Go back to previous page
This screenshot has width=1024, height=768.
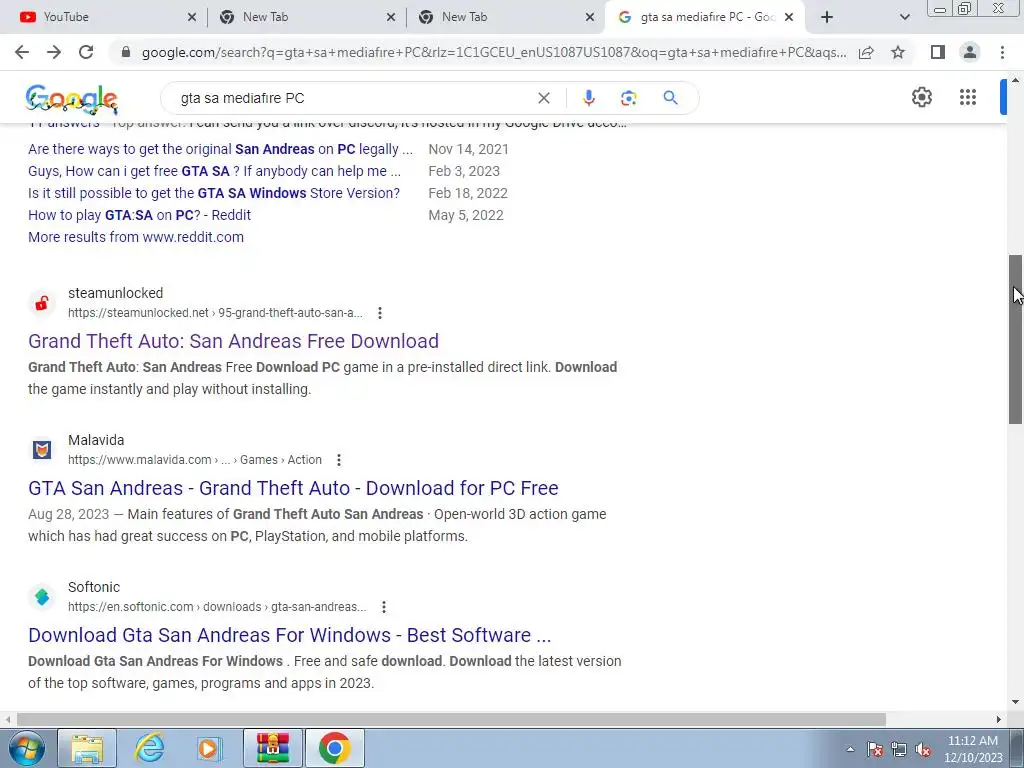(22, 52)
